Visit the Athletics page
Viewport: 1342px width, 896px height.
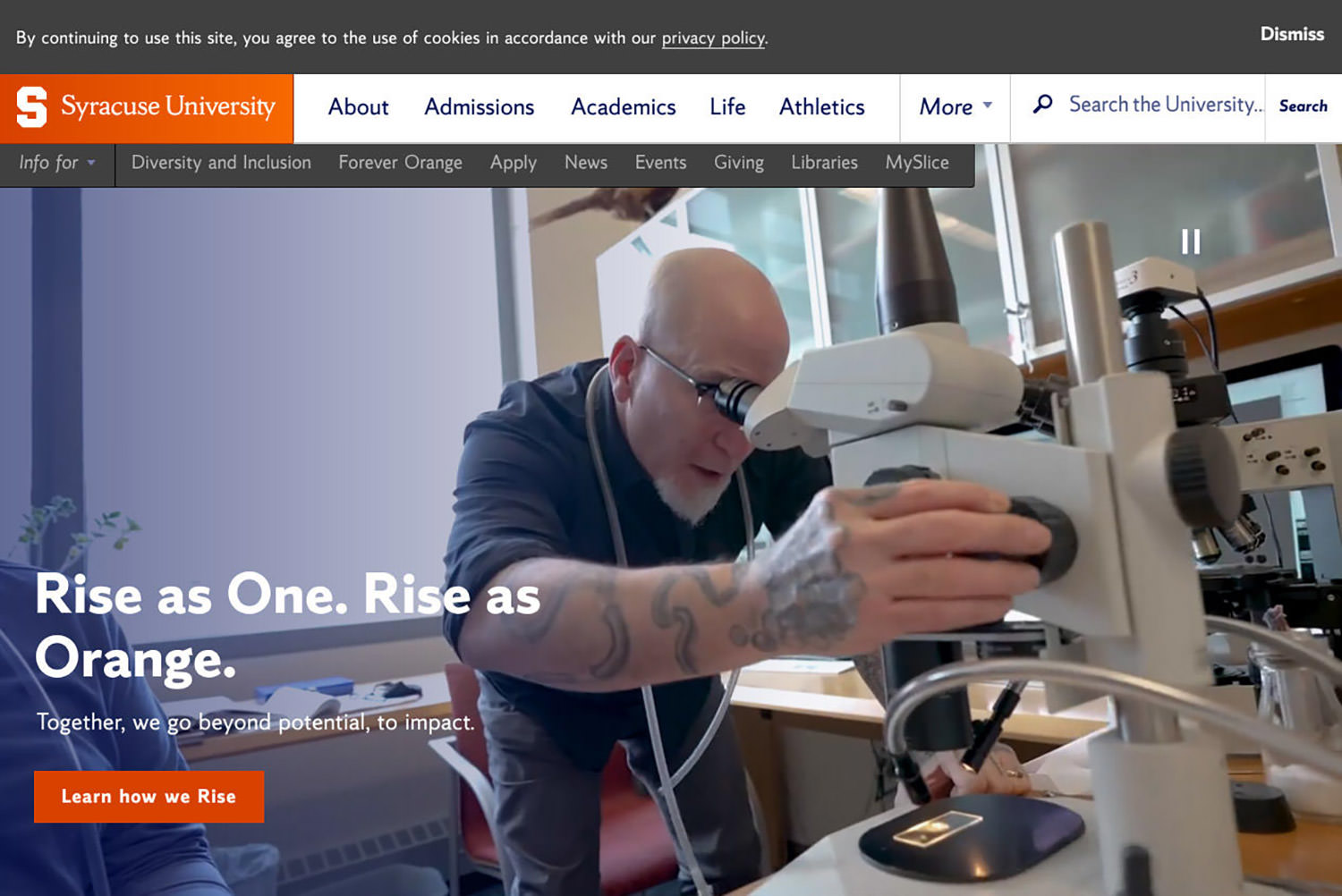[x=821, y=107]
